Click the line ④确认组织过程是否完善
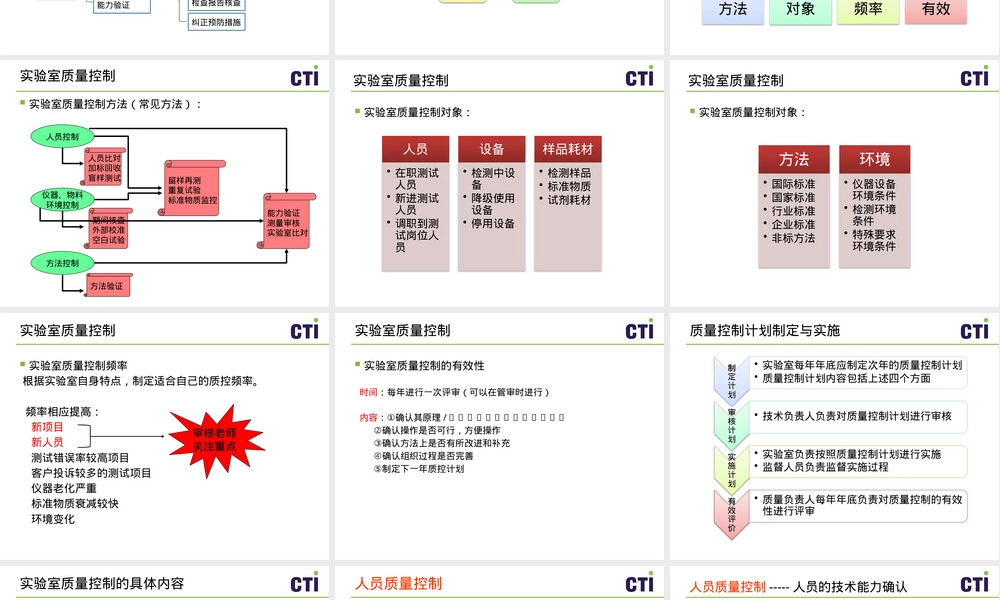Viewport: 1000px width, 600px height. click(423, 456)
